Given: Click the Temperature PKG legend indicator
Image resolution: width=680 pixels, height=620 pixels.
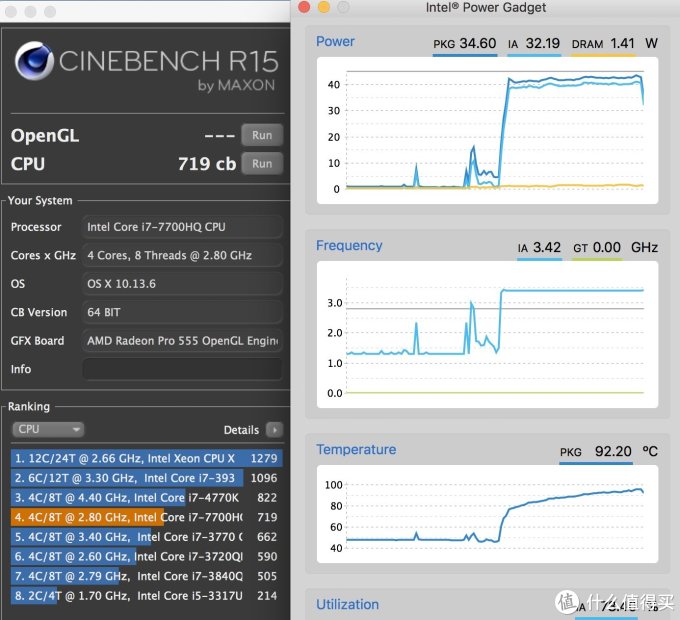Looking at the screenshot, I should click(599, 462).
